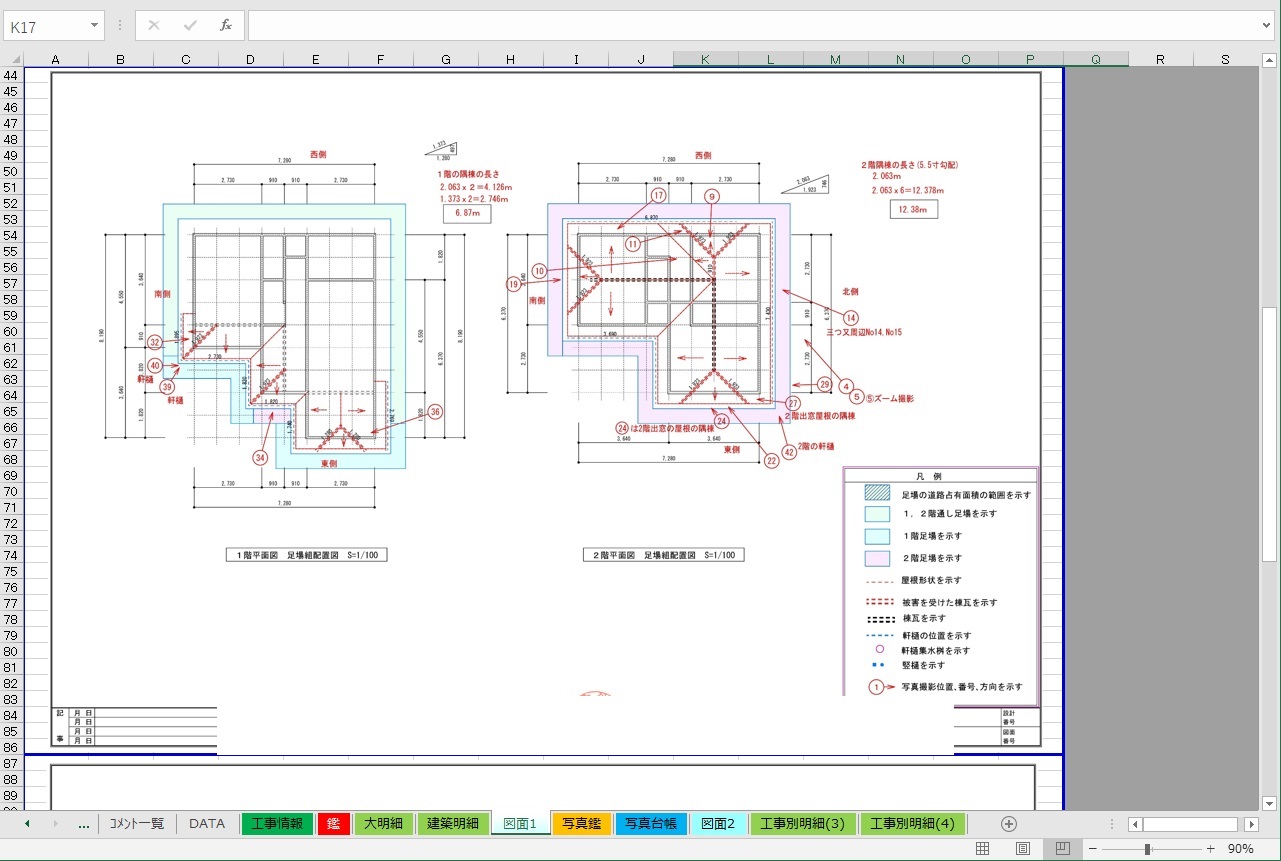Select column K header
Viewport: 1281px width, 861px height.
pos(705,60)
